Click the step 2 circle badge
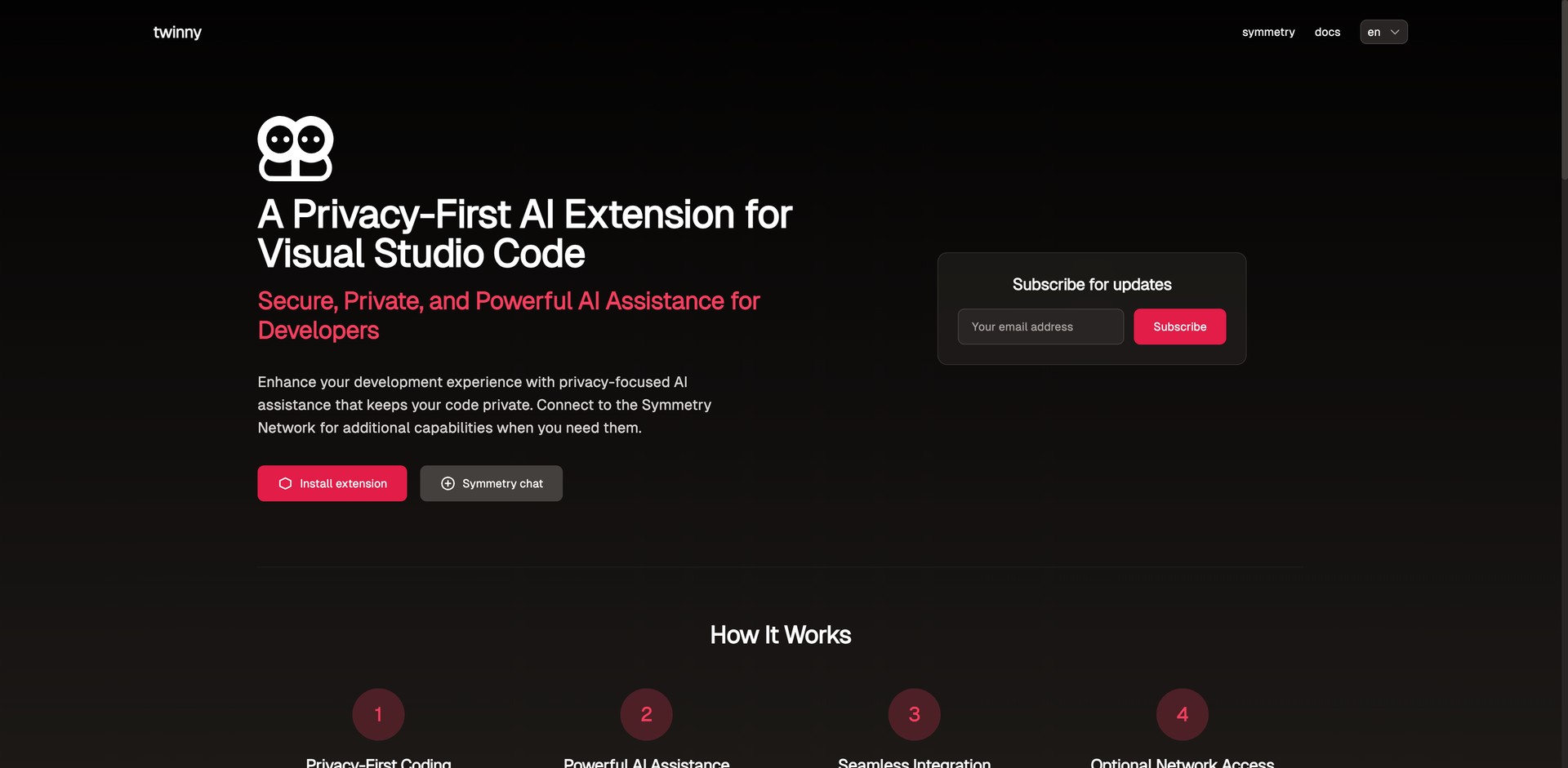This screenshot has width=1568, height=768. point(646,714)
